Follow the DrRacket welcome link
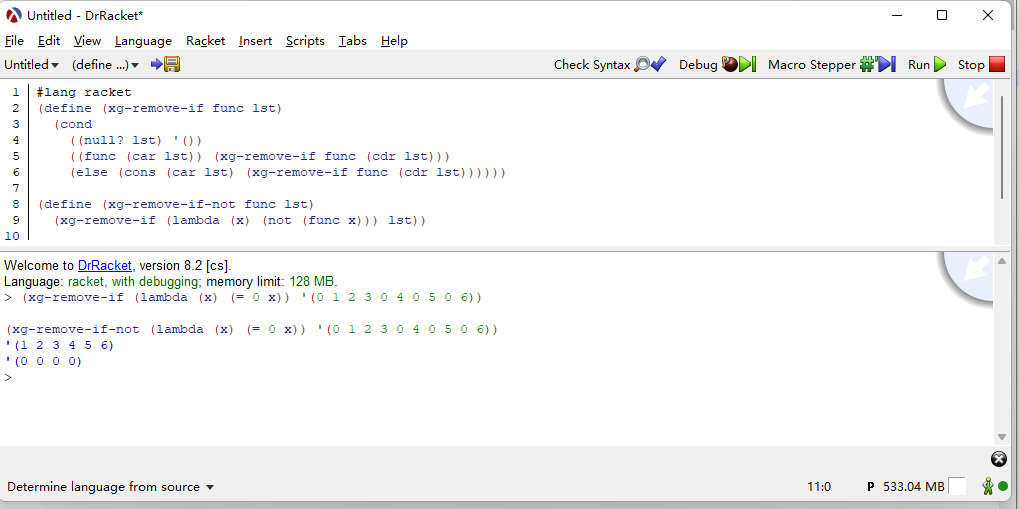This screenshot has width=1019, height=509. tap(105, 265)
